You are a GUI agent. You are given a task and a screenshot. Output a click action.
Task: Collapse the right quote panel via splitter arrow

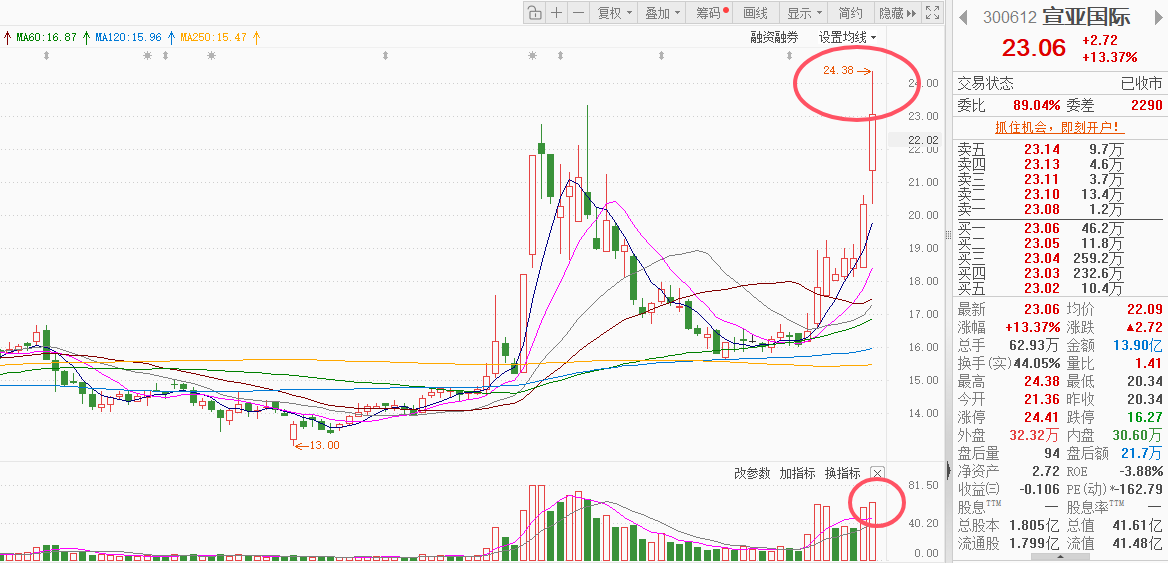tap(947, 470)
